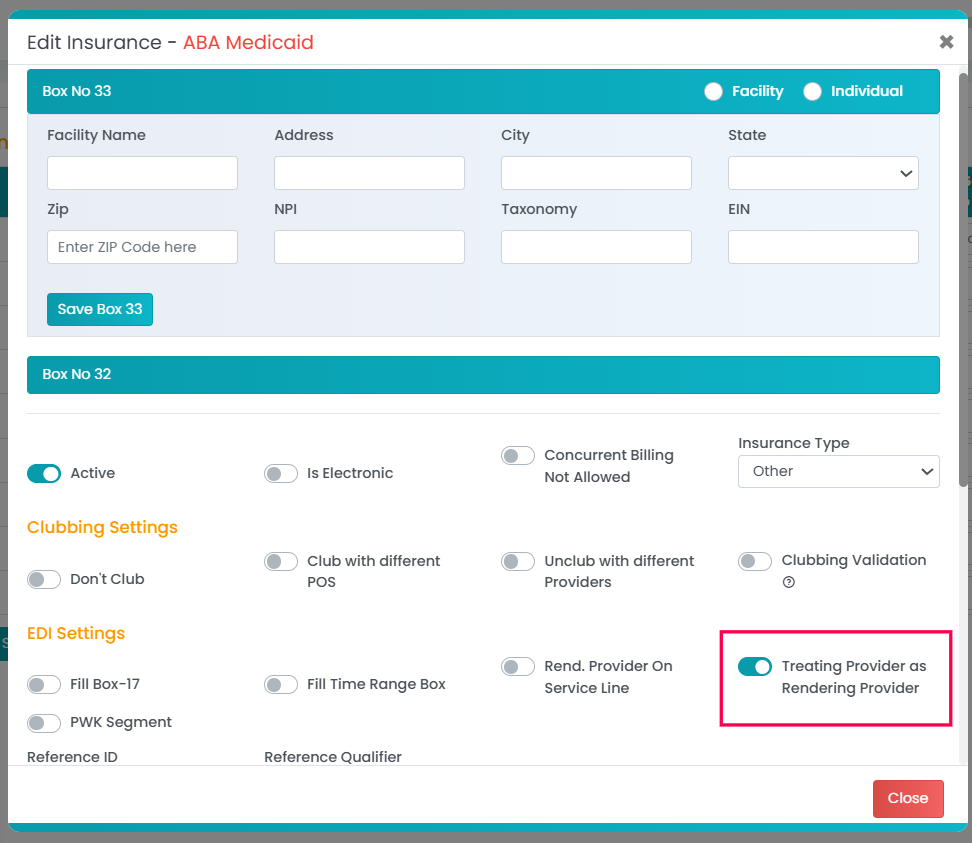Expand the Box No 32 section
Image resolution: width=972 pixels, height=843 pixels.
pos(483,374)
